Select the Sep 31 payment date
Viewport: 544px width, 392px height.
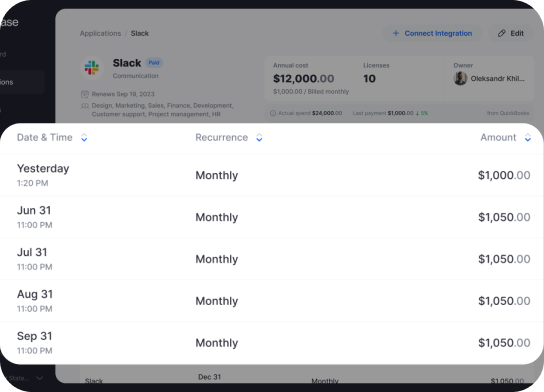35,336
